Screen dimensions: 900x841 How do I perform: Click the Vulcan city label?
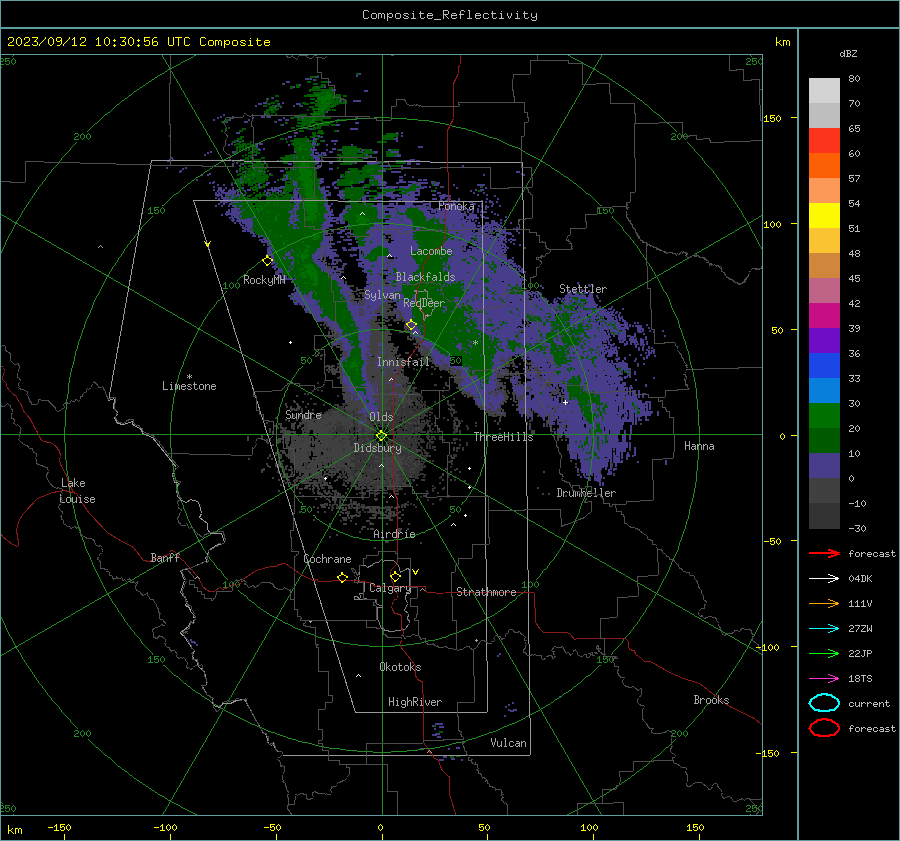[509, 743]
